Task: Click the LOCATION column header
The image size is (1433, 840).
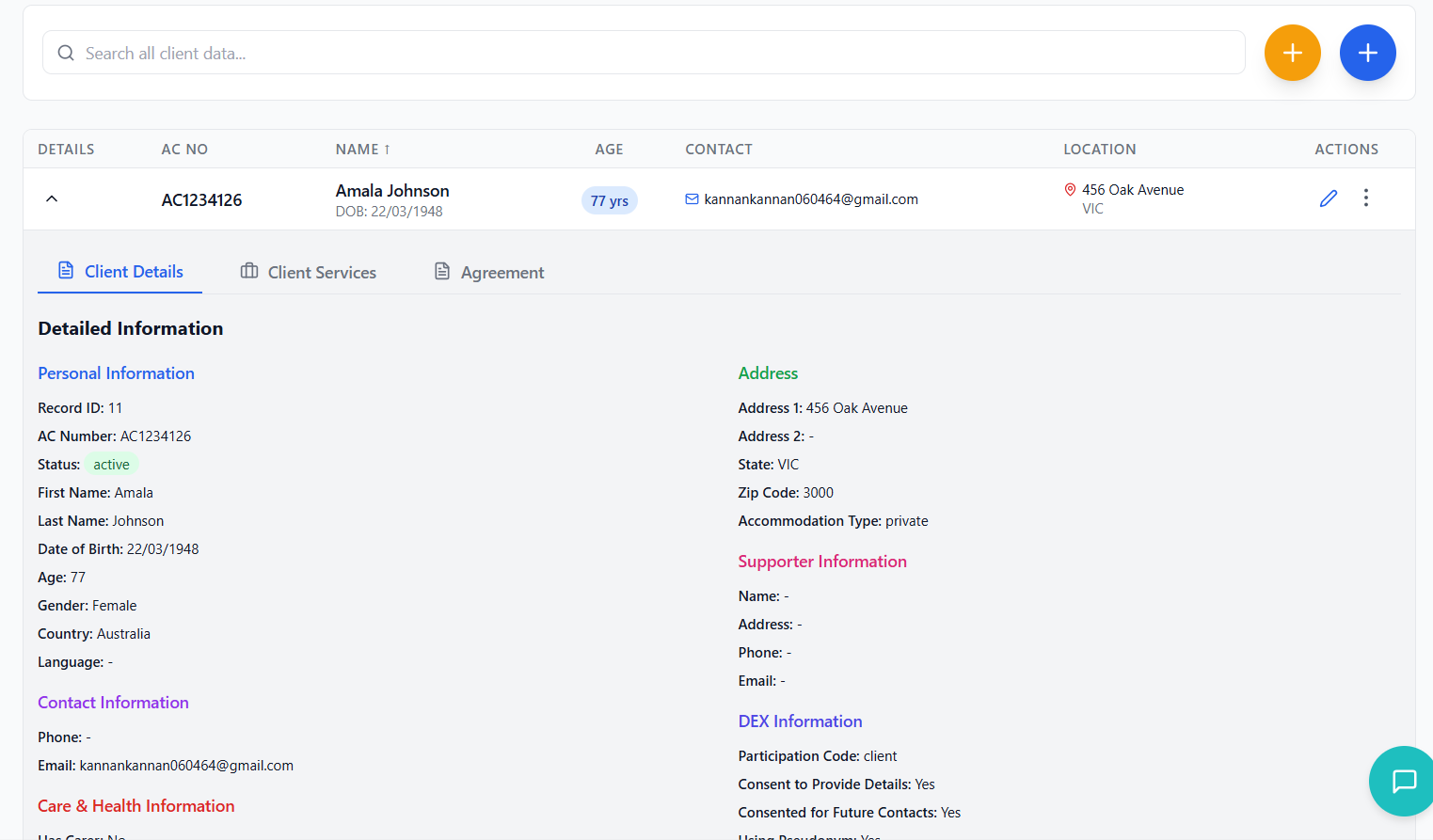Action: [1099, 150]
